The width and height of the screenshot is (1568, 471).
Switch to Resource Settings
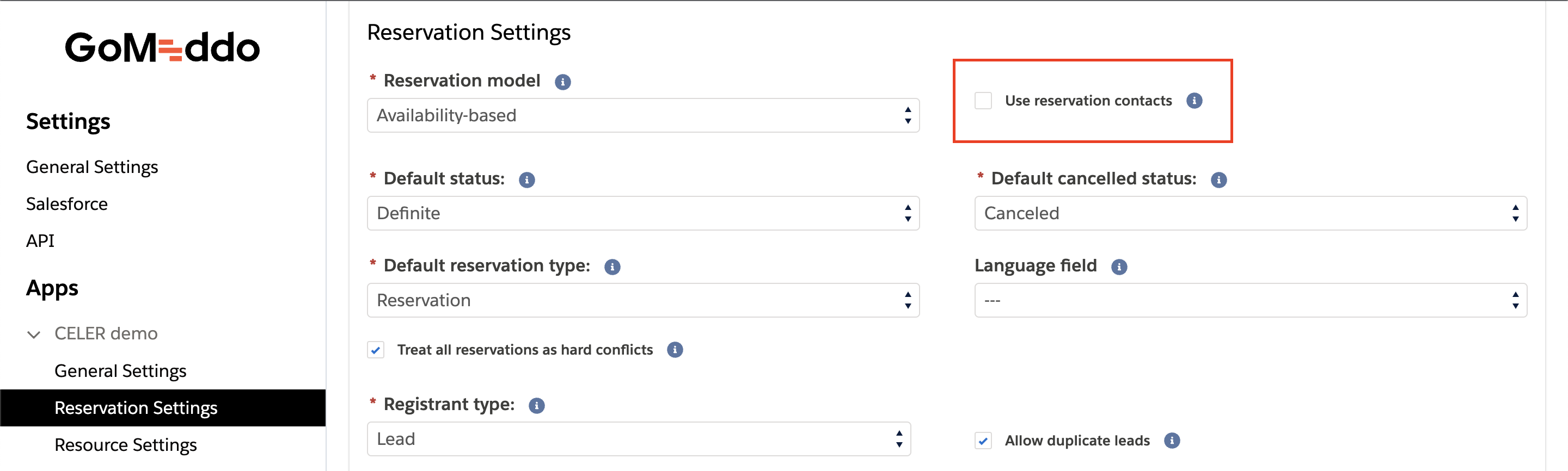(125, 444)
